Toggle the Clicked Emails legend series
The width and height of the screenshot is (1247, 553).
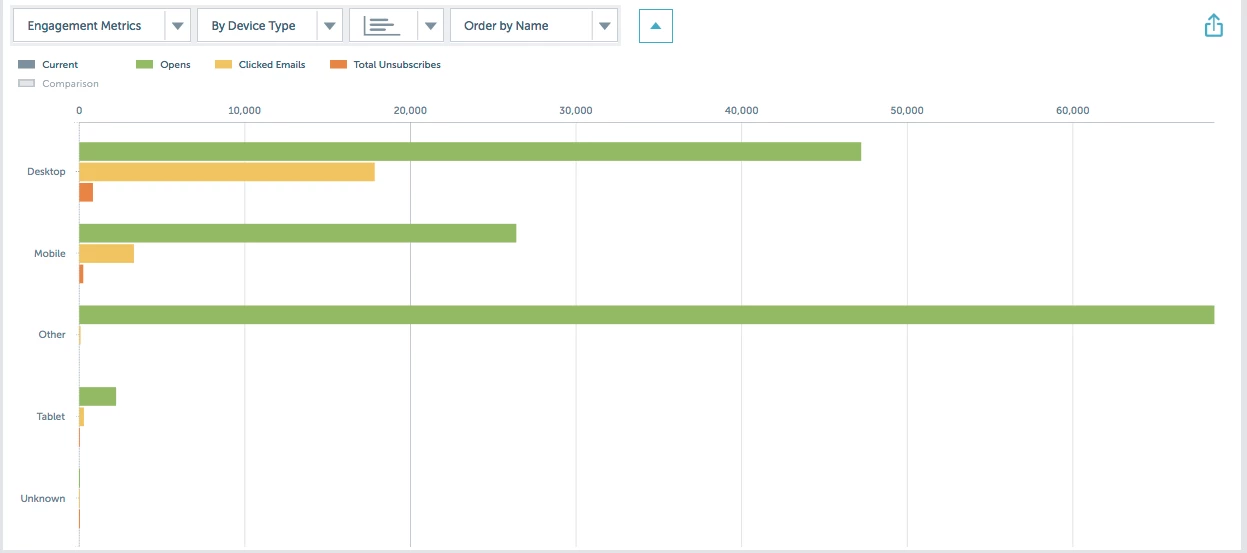tap(260, 65)
